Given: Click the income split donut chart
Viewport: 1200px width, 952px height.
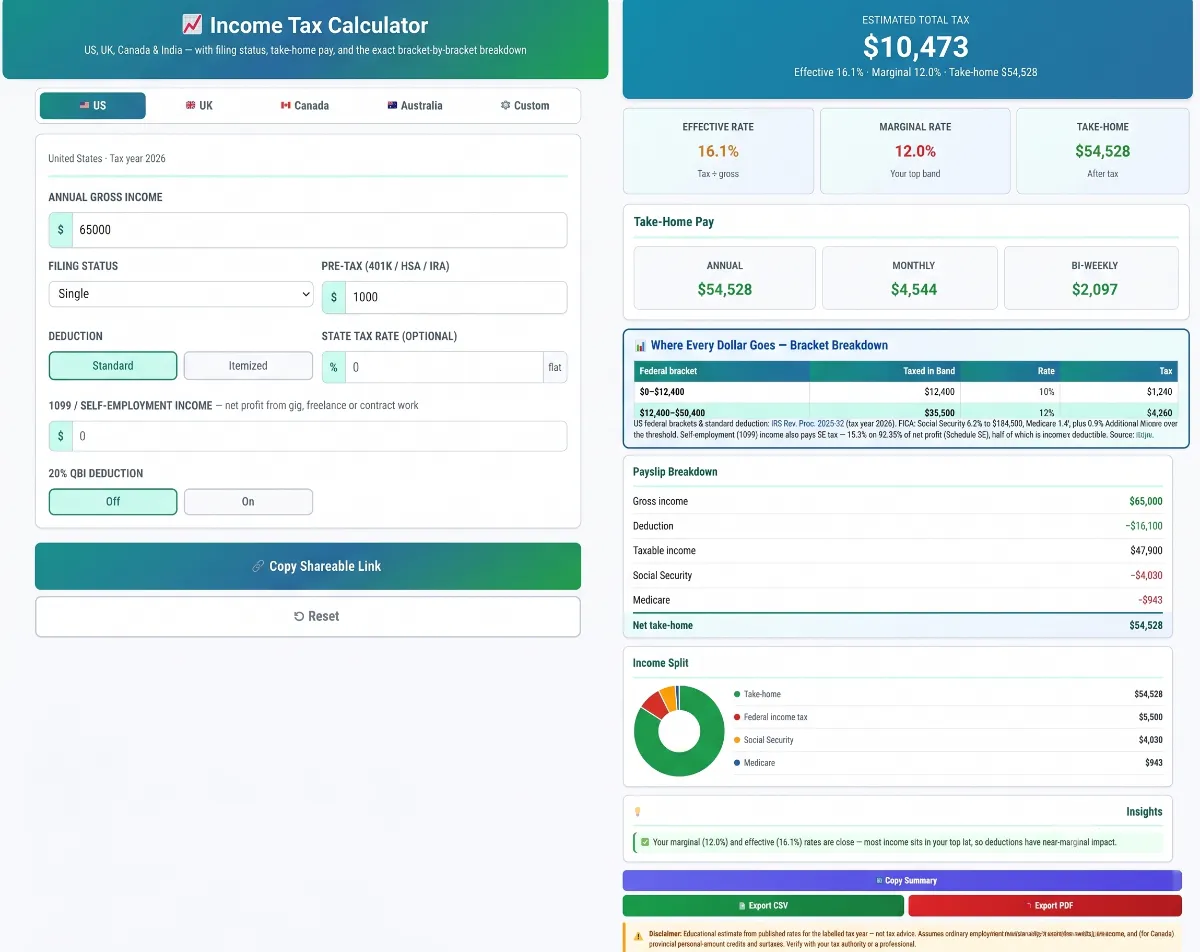Looking at the screenshot, I should tap(679, 731).
